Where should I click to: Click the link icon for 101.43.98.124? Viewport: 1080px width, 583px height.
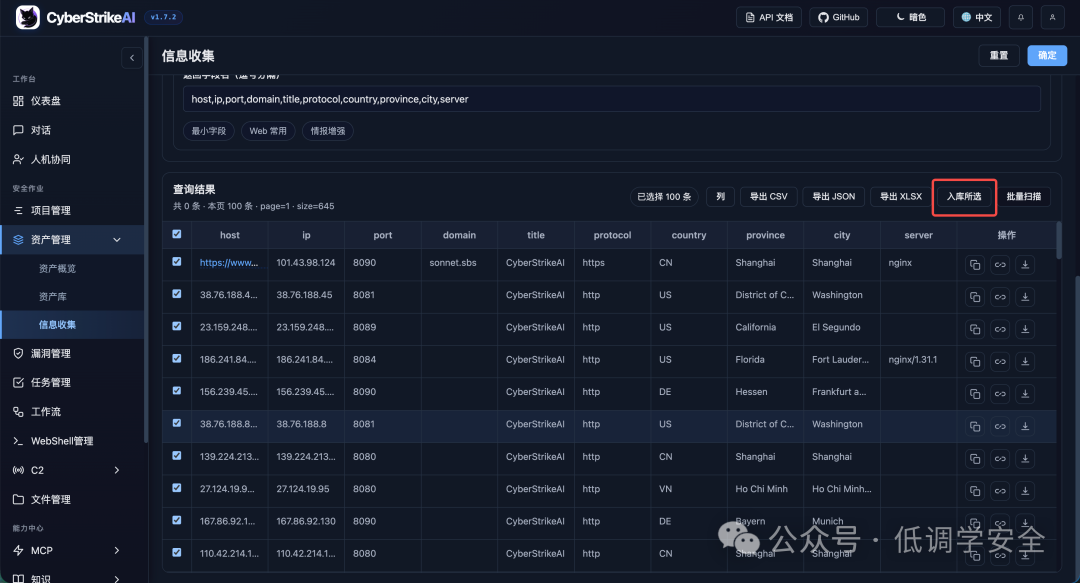click(1000, 265)
